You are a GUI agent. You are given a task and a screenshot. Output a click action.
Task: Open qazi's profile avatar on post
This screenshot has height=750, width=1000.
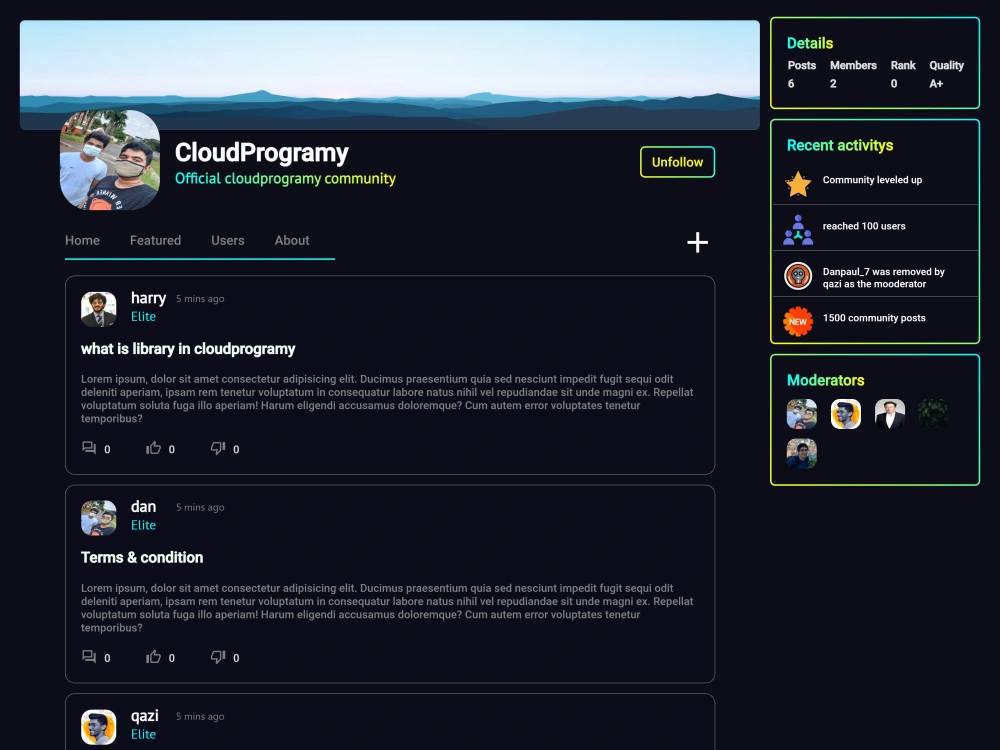(99, 727)
